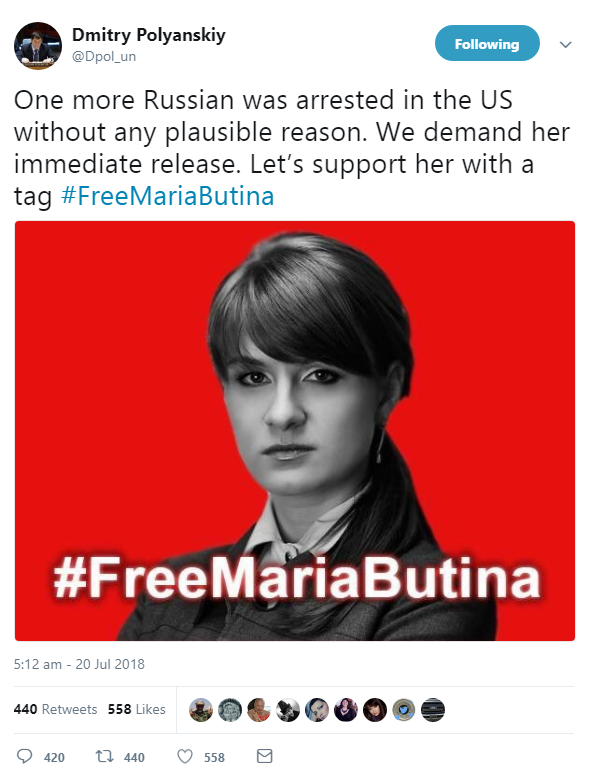
Task: Click the envelope direct message icon
Action: pyautogui.click(x=265, y=756)
